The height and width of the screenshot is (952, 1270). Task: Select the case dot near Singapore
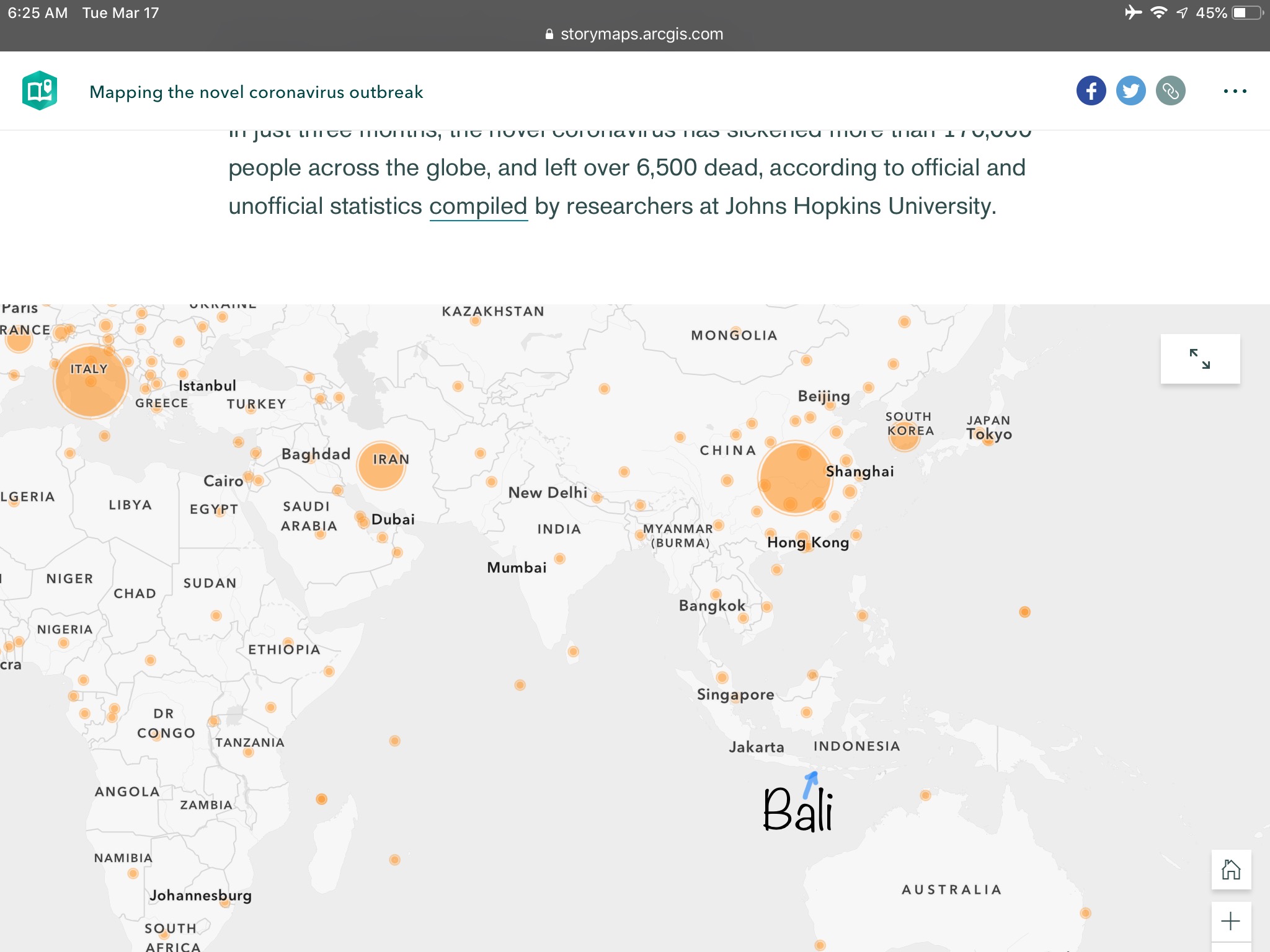pos(722,677)
